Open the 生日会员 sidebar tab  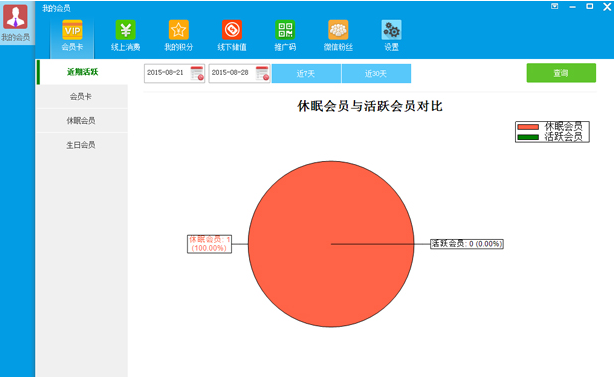(x=82, y=145)
